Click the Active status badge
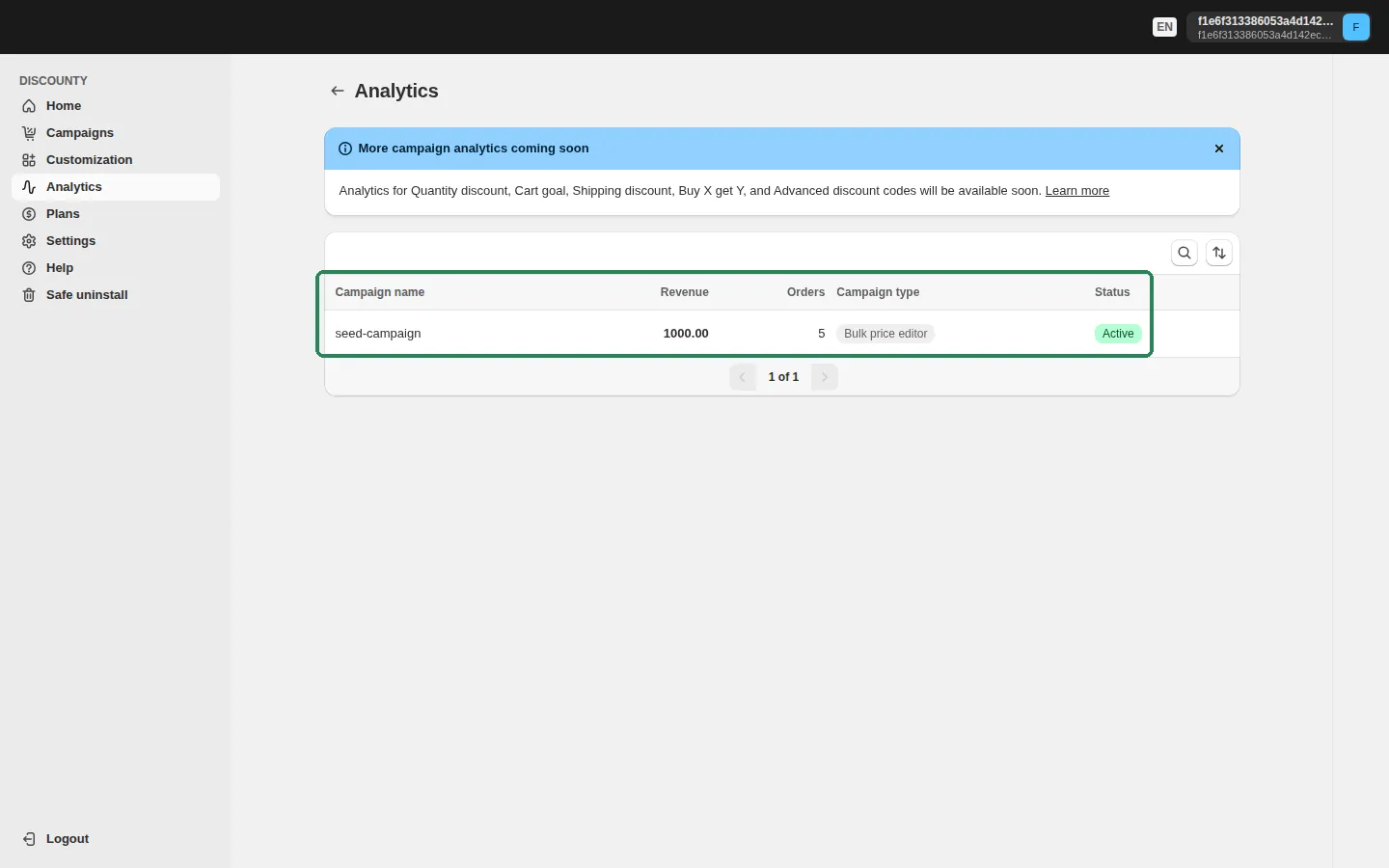 [x=1118, y=334]
